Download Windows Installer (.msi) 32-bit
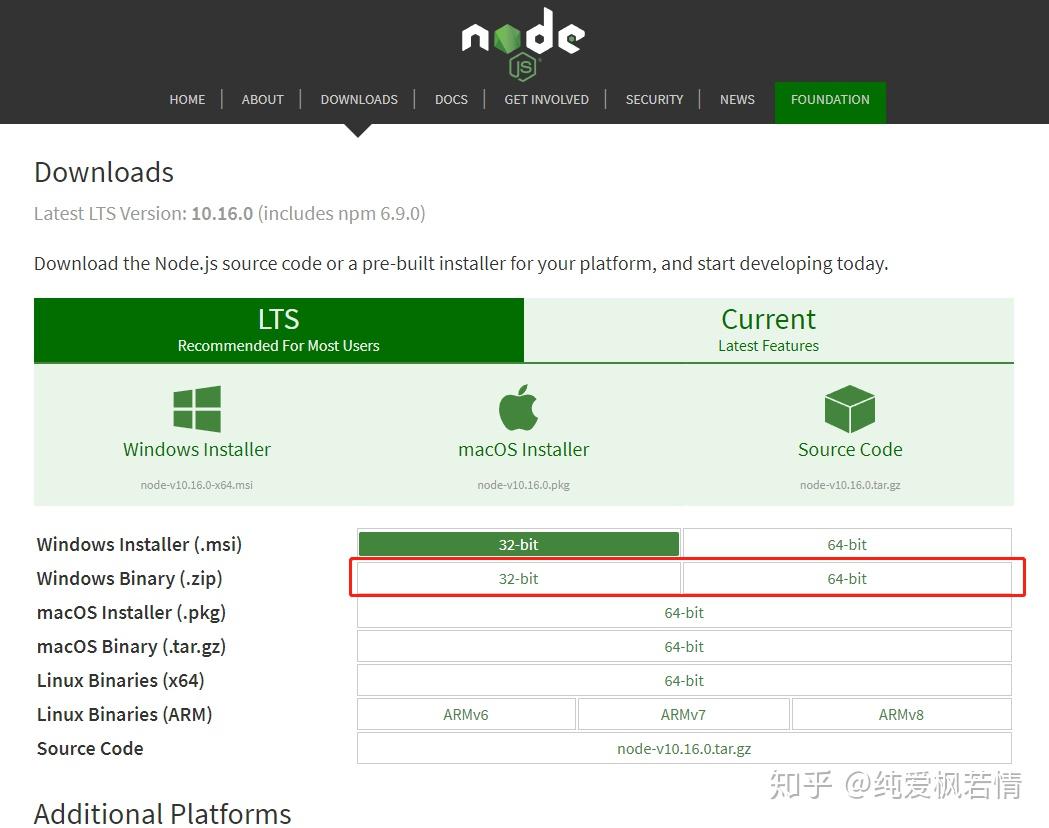This screenshot has width=1049, height=828. [x=518, y=544]
